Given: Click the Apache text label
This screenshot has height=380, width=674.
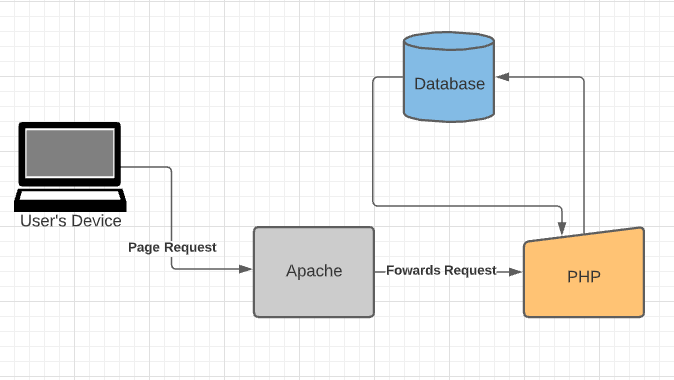Looking at the screenshot, I should 314,271.
